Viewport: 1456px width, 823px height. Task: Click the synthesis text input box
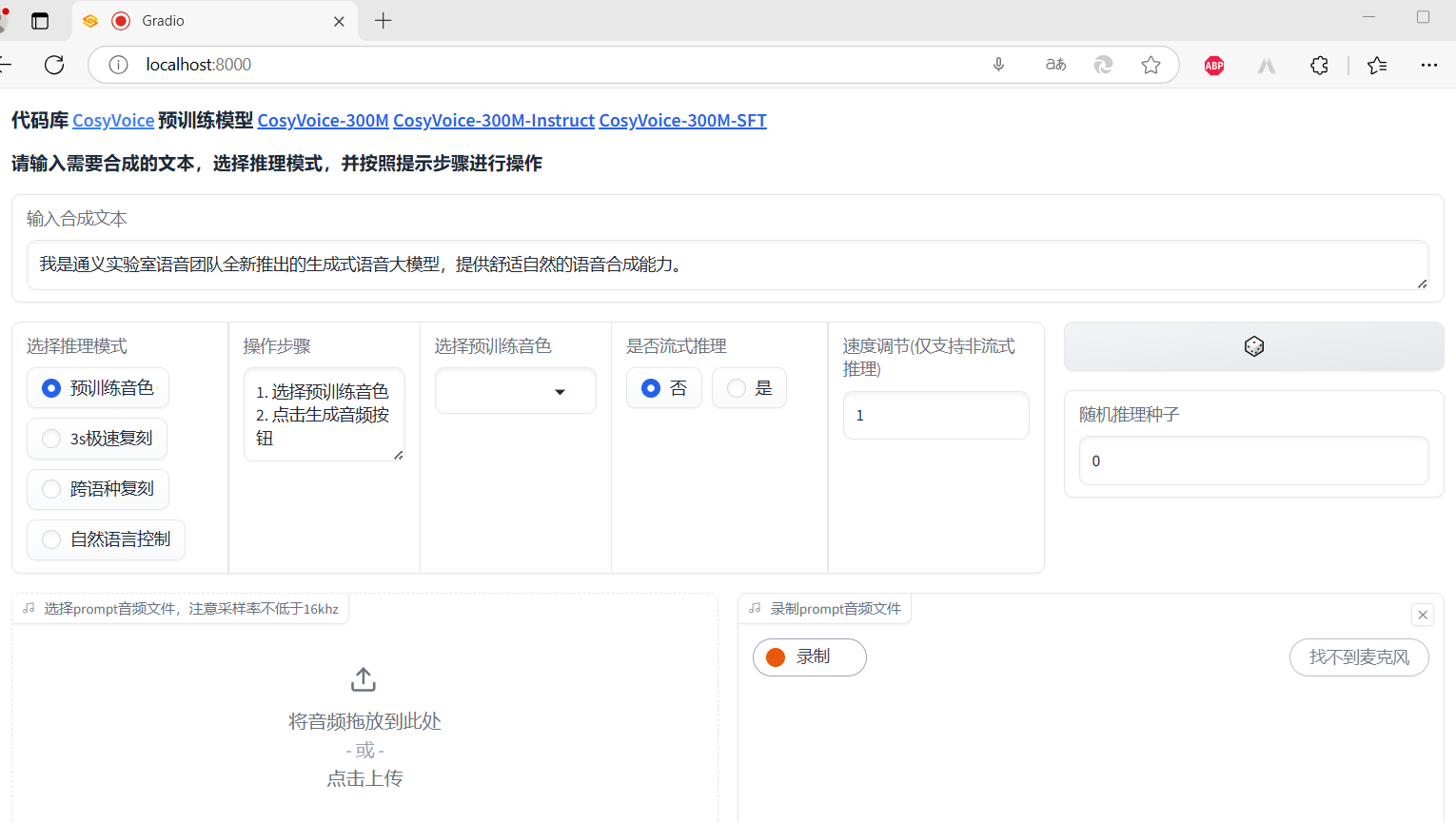coord(728,265)
